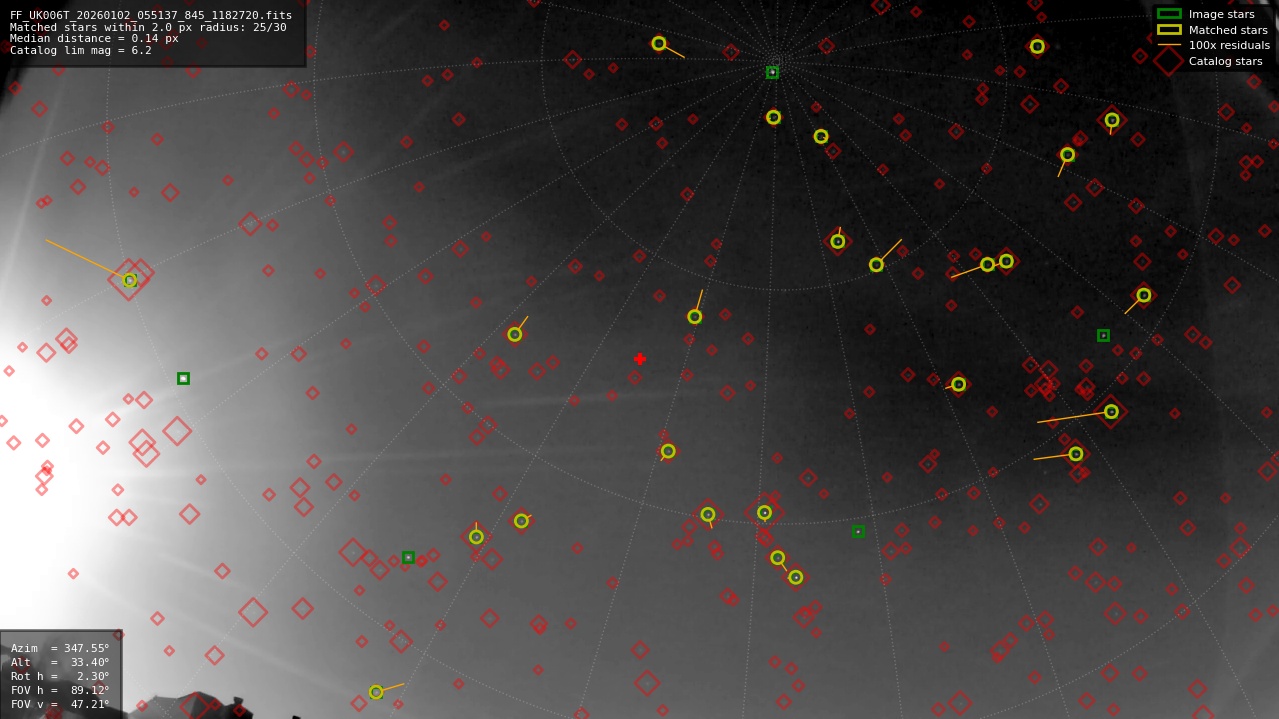The image size is (1279, 719).
Task: Click the 'FOV h = 89.12°' value
Action: click(60, 691)
